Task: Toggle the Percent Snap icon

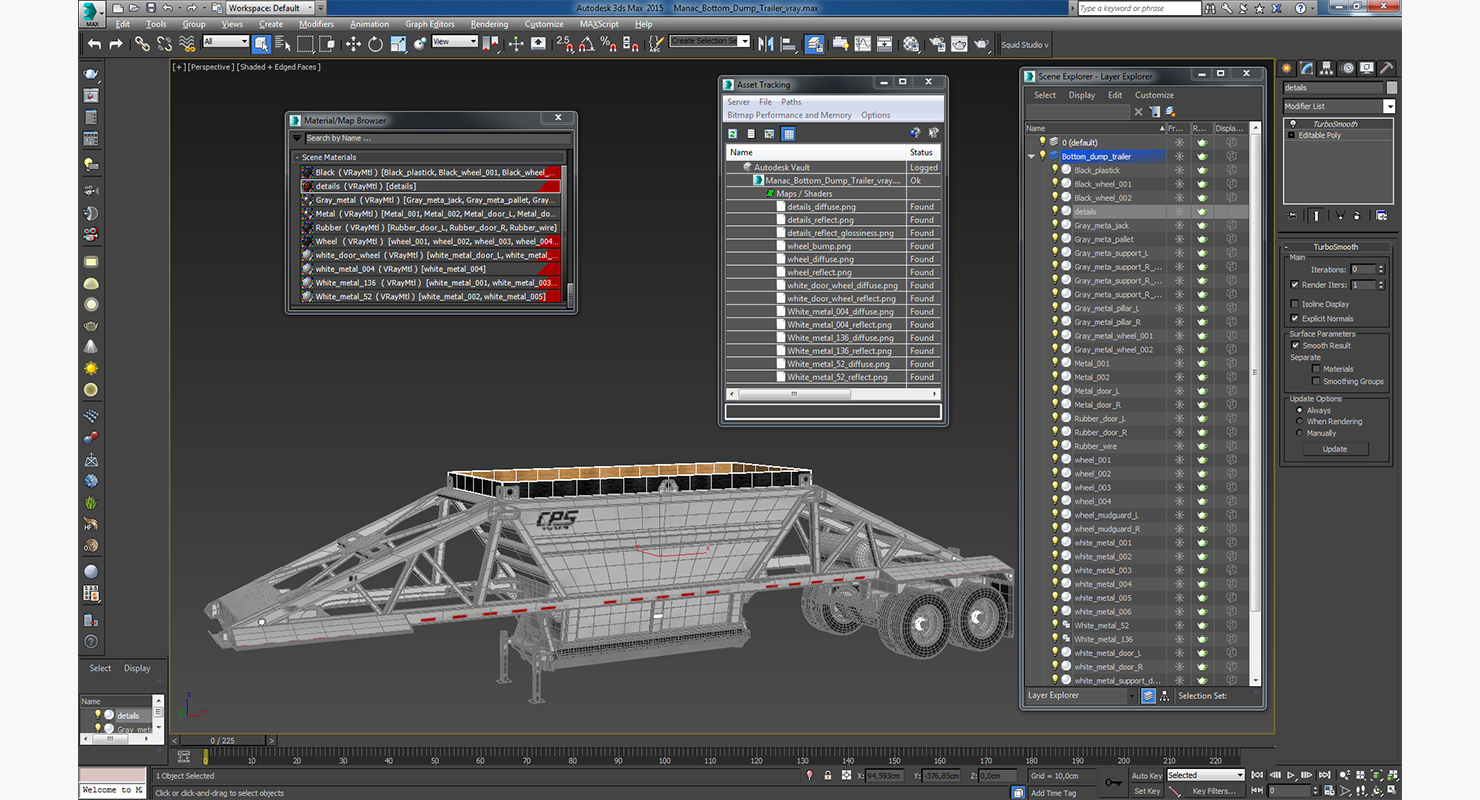Action: (x=608, y=44)
